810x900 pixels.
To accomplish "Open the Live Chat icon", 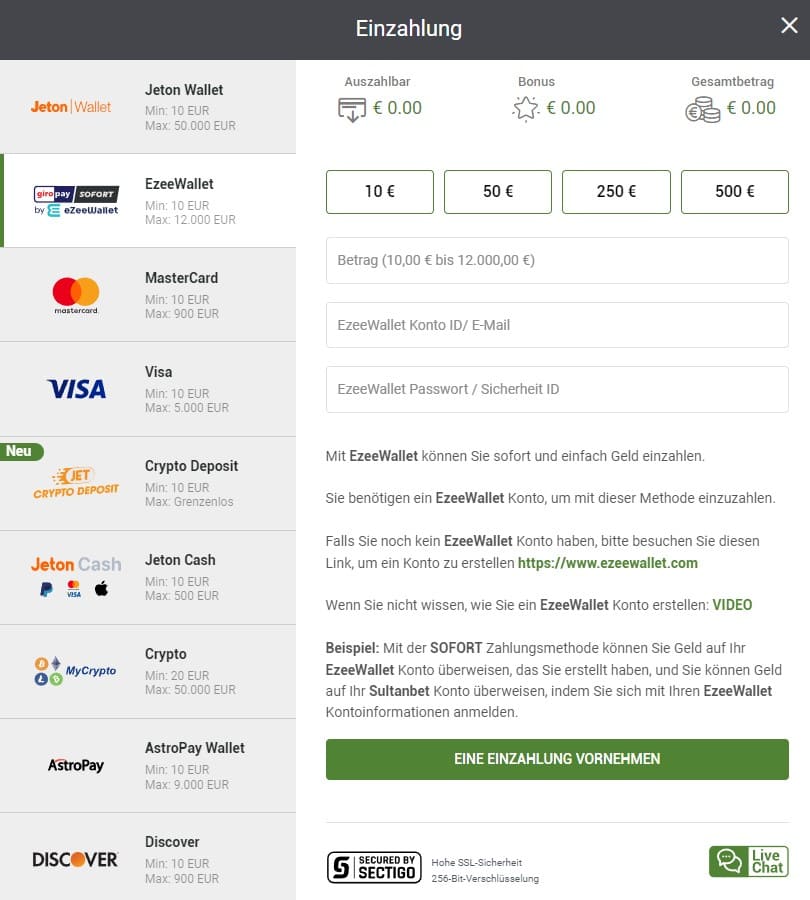I will click(749, 861).
